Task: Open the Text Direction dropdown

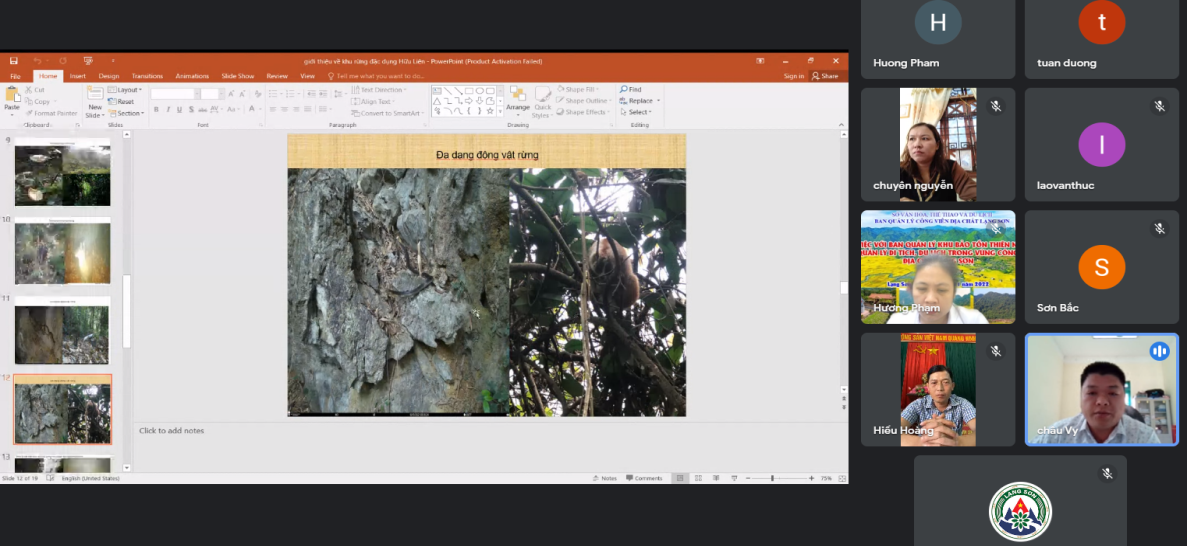Action: pyautogui.click(x=379, y=89)
